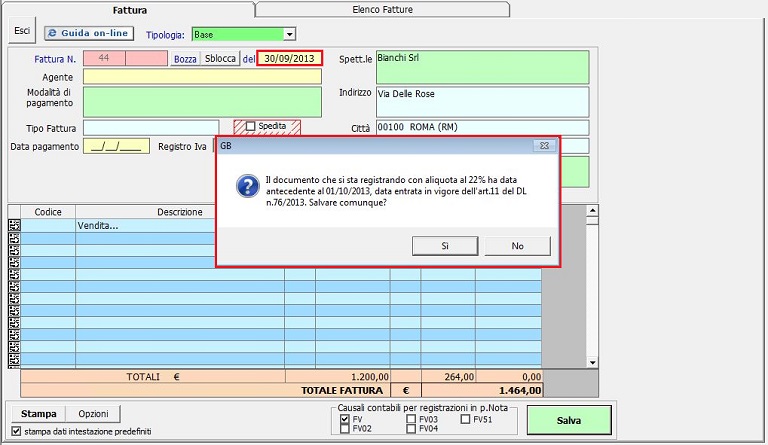
Task: Tick the FV02 causale checkbox
Action: click(345, 429)
